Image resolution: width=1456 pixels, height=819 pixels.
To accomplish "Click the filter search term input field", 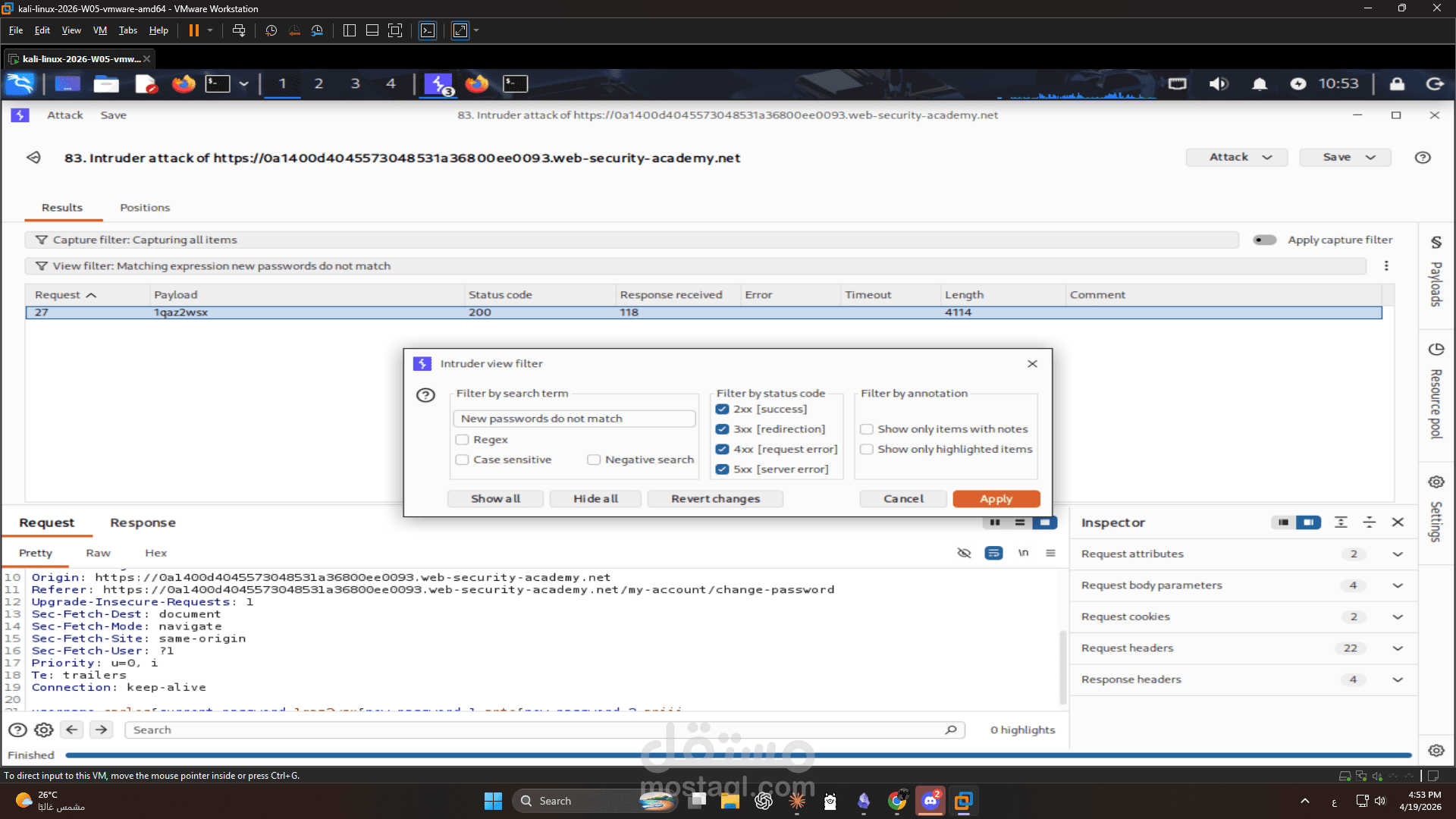I will point(574,419).
